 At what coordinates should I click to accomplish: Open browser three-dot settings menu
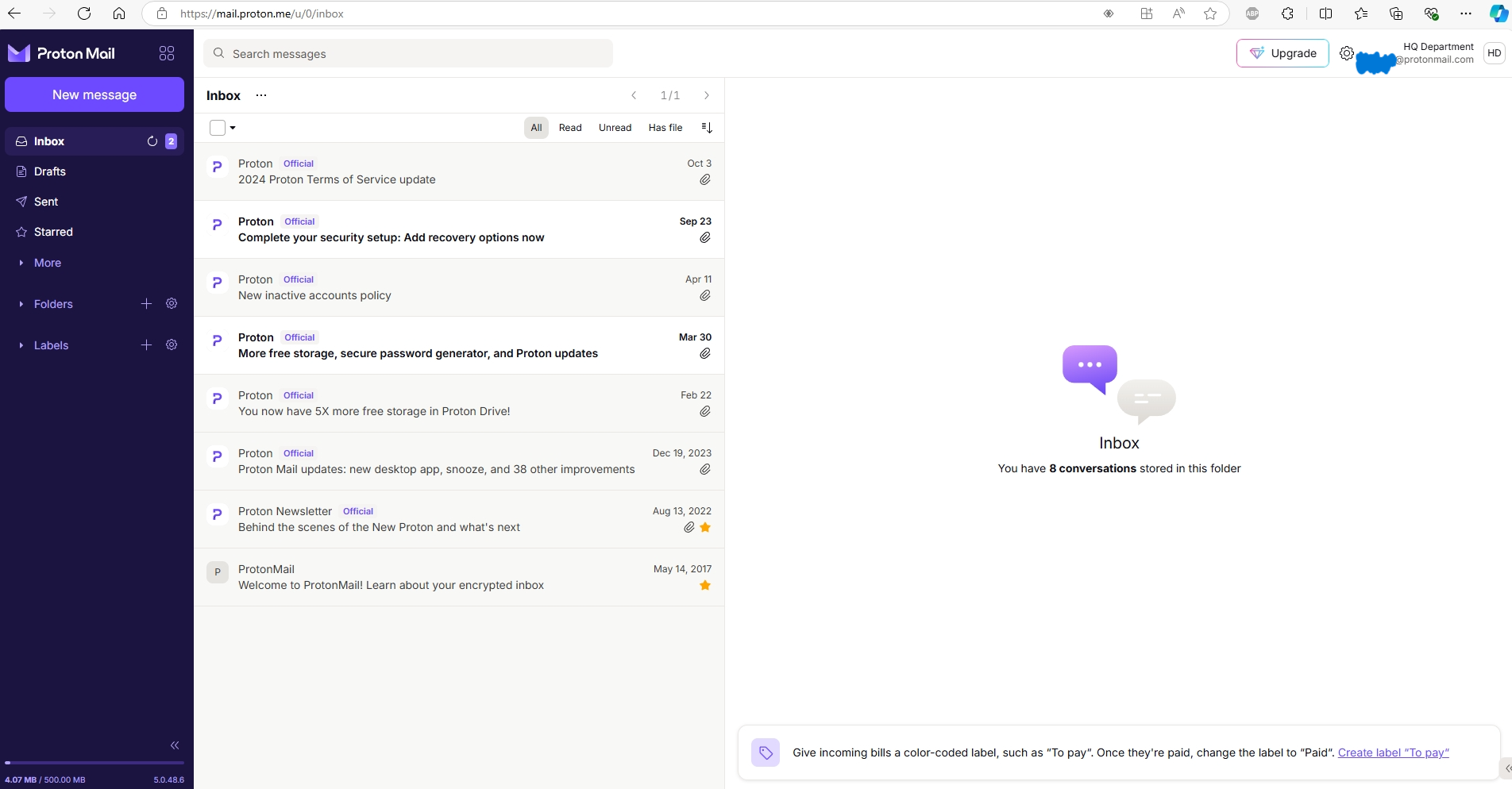pos(1466,13)
